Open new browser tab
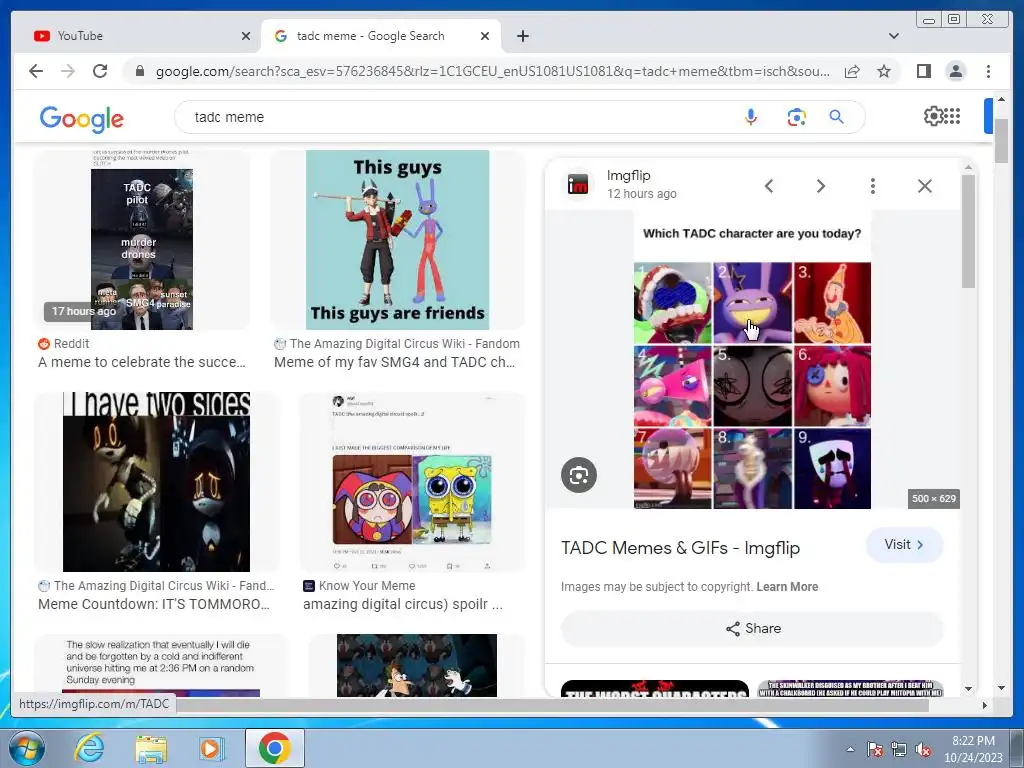The height and width of the screenshot is (768, 1024). 522,36
